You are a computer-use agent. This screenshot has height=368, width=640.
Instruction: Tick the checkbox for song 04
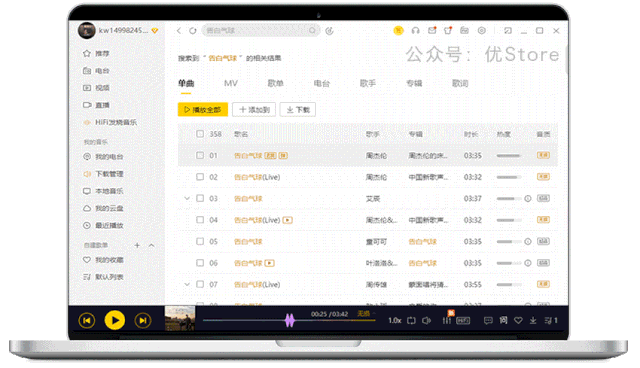[200, 220]
